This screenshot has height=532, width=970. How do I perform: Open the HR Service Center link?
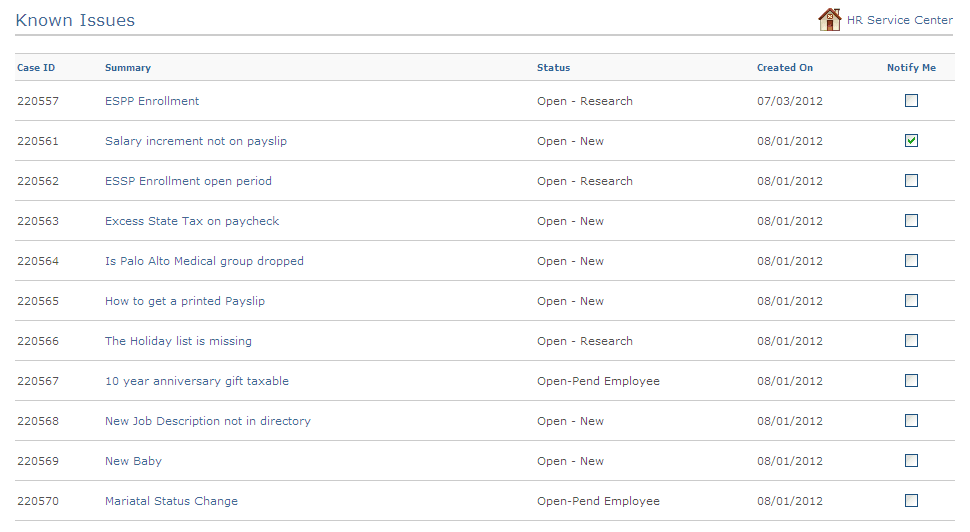[899, 20]
